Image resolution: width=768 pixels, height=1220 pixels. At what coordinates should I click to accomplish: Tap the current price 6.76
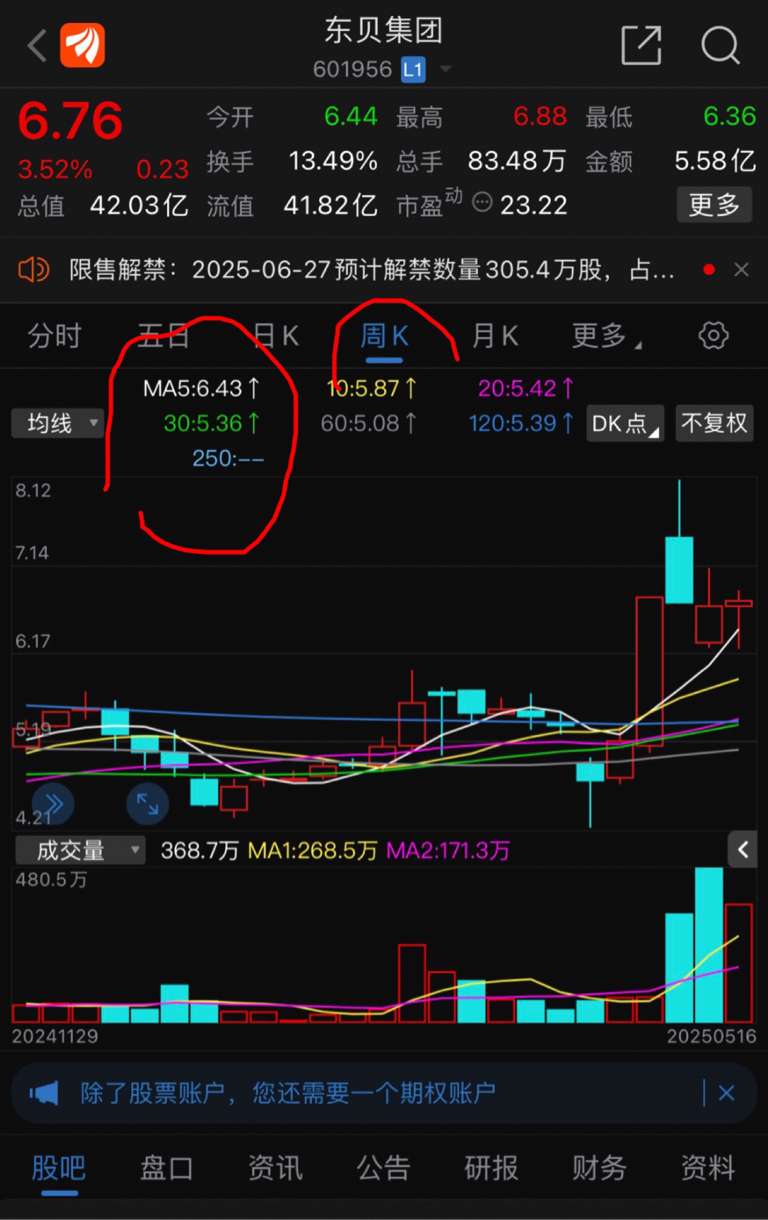pos(70,121)
